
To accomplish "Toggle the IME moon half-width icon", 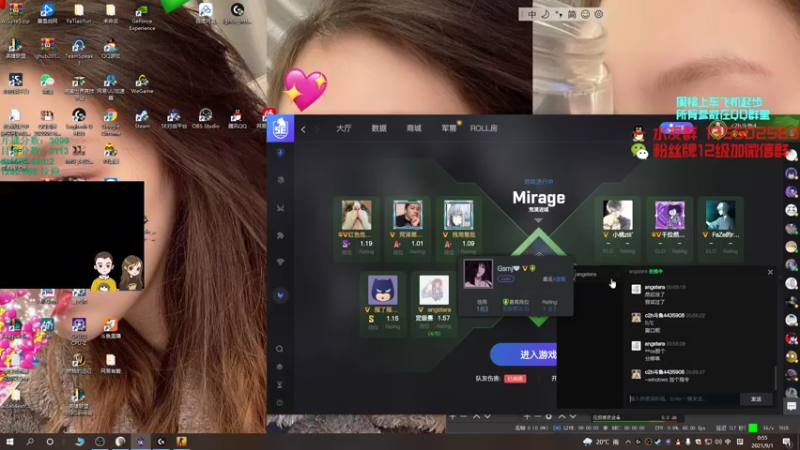I will coord(545,14).
